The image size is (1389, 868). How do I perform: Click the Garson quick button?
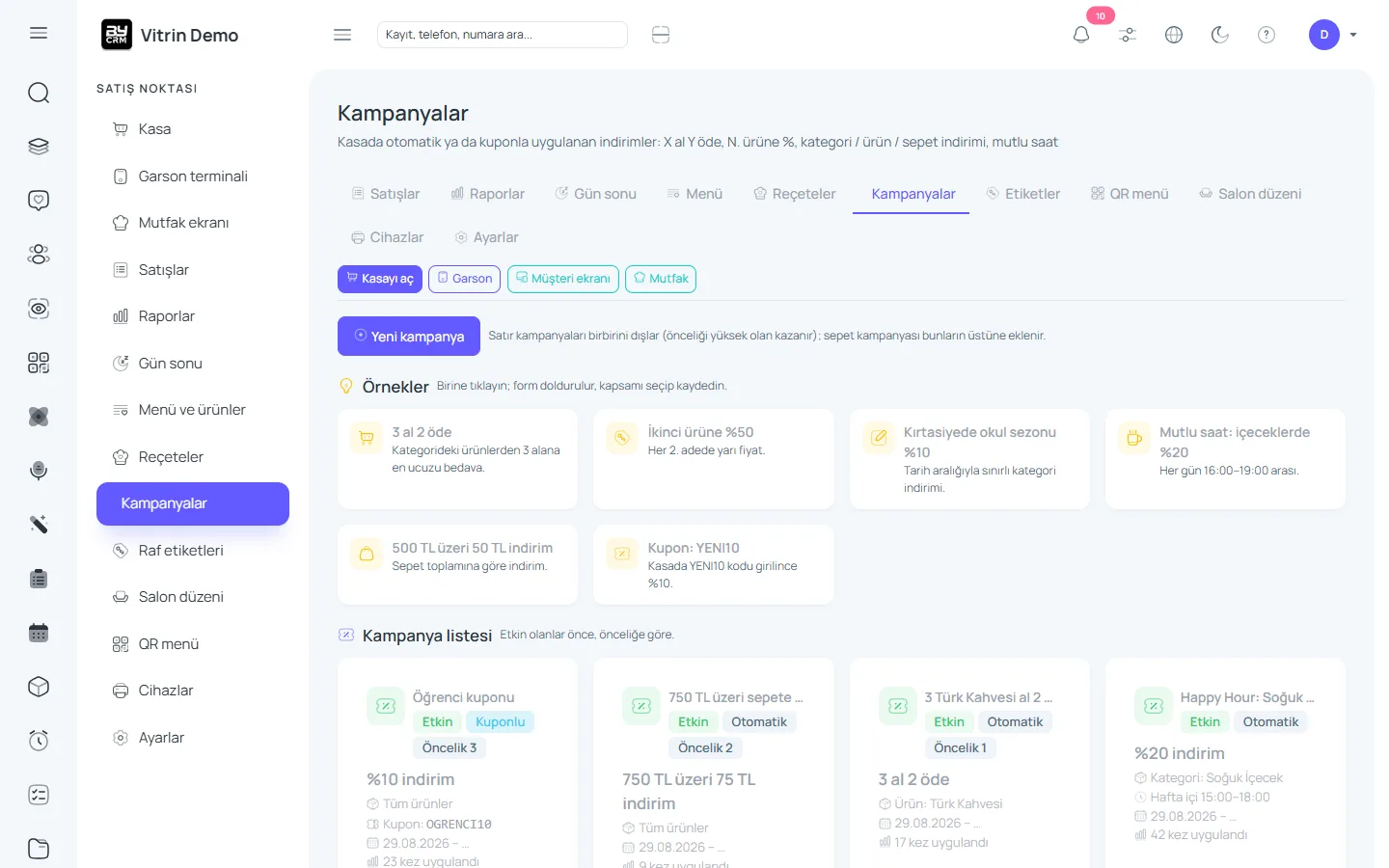coord(464,279)
